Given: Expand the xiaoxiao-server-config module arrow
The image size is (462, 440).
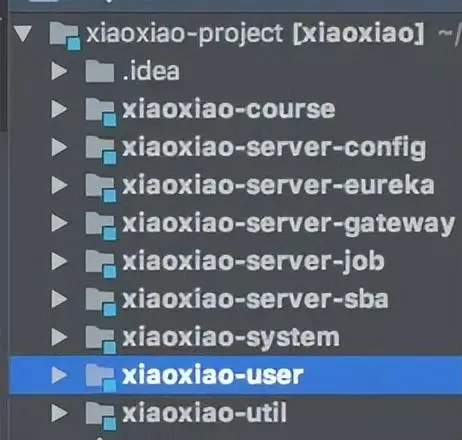Looking at the screenshot, I should point(60,147).
